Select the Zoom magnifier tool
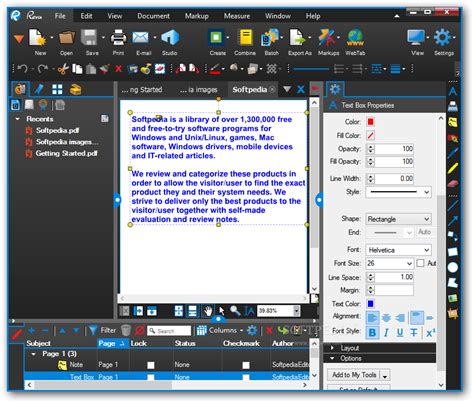The image size is (474, 403). click(235, 311)
